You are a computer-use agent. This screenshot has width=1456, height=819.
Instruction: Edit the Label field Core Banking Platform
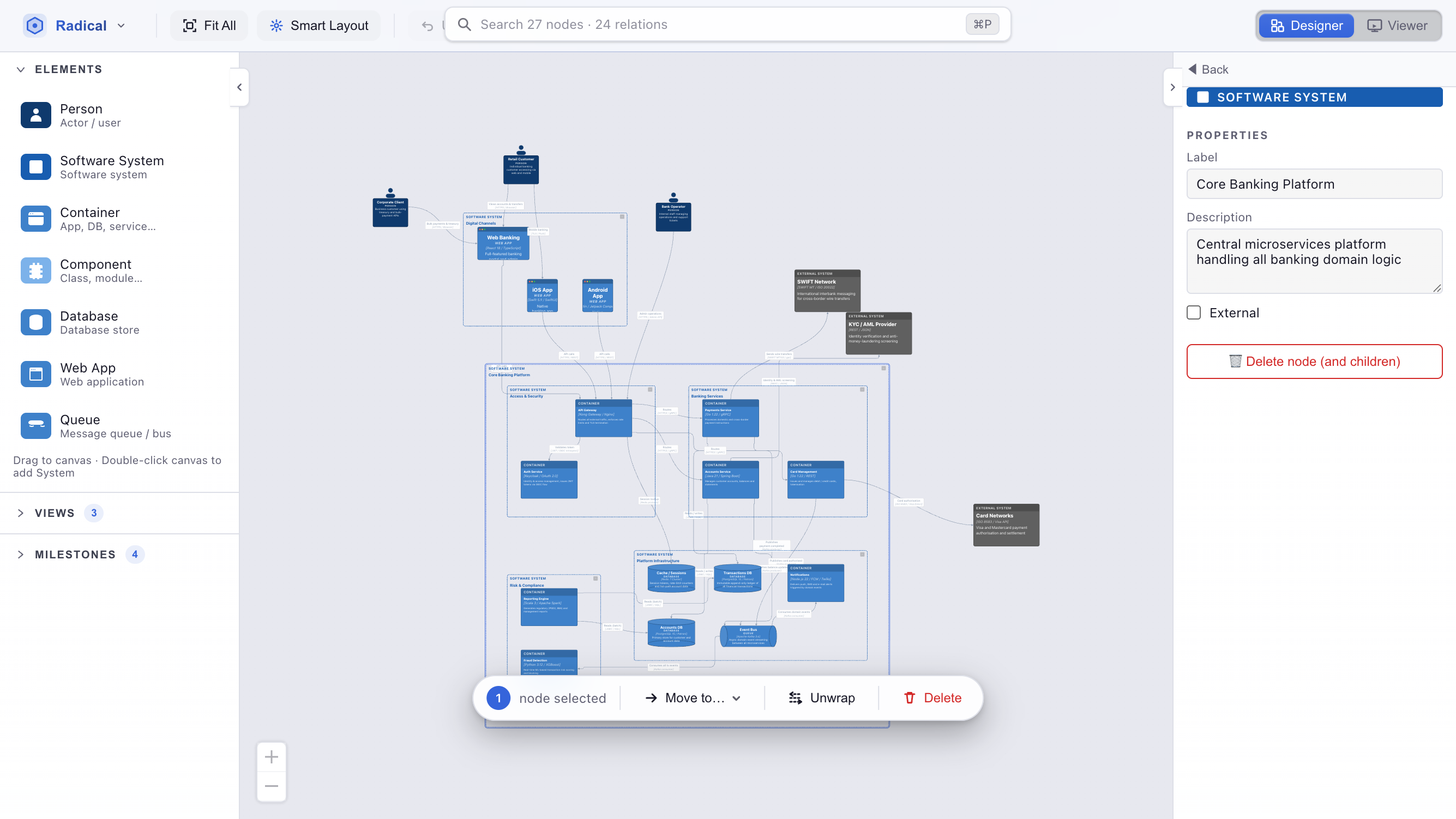tap(1314, 184)
